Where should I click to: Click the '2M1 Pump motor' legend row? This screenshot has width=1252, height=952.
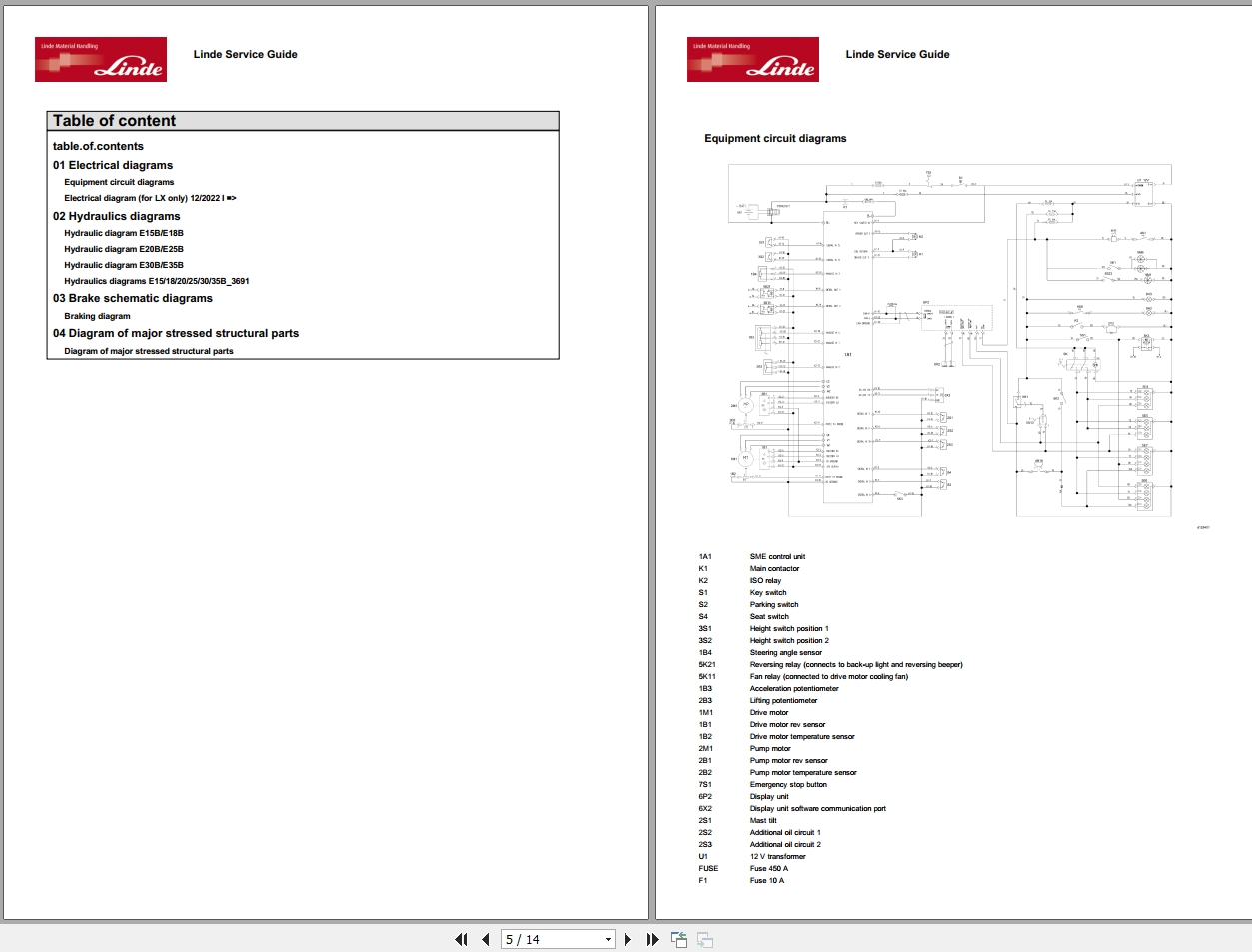coord(745,749)
